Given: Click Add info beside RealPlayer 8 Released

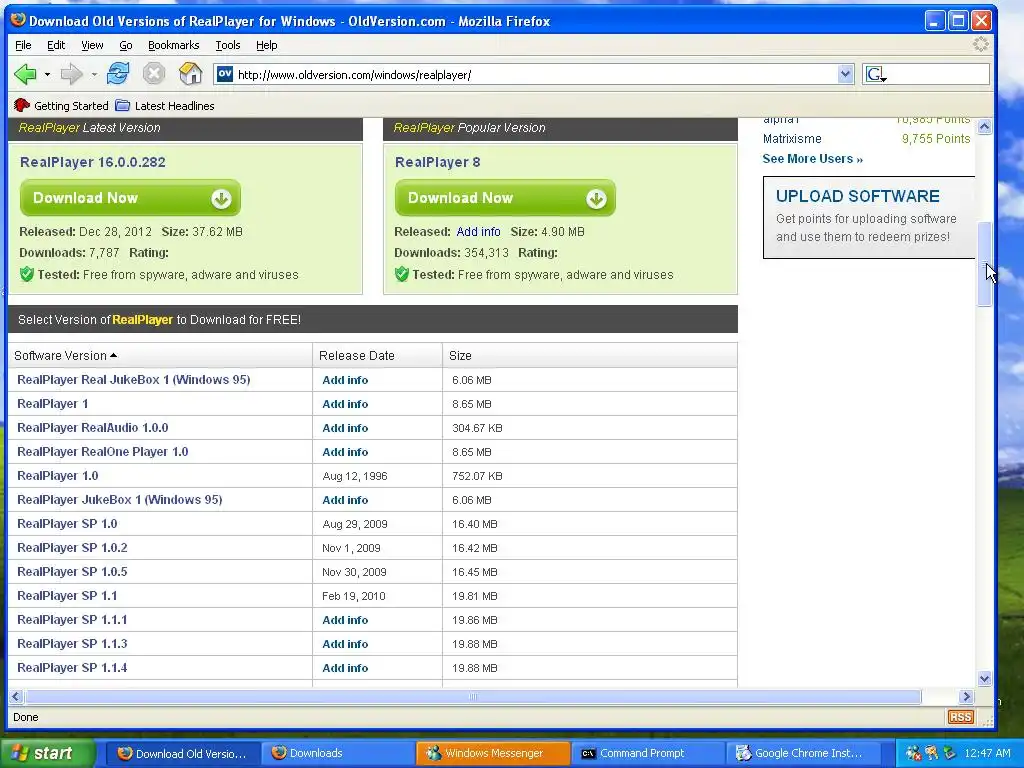Looking at the screenshot, I should click(478, 232).
